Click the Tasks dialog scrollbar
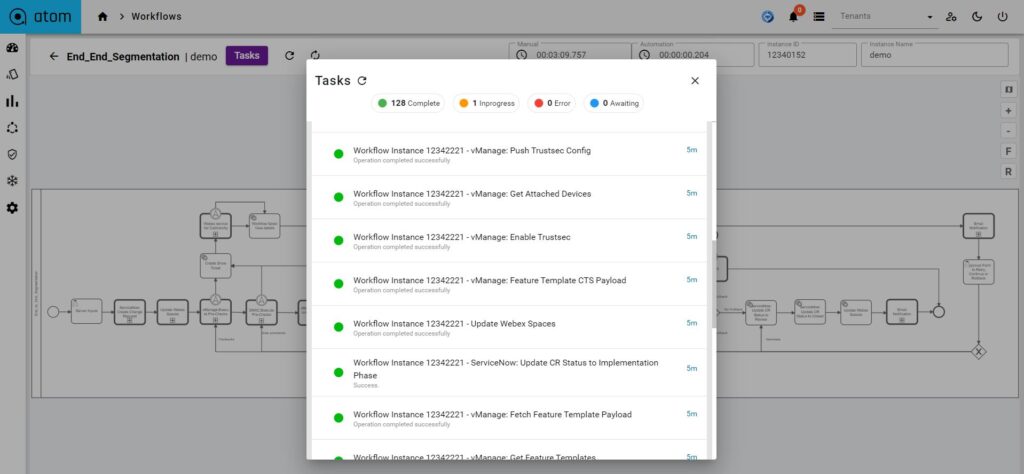Screen dimensions: 1024x474 (x=713, y=283)
